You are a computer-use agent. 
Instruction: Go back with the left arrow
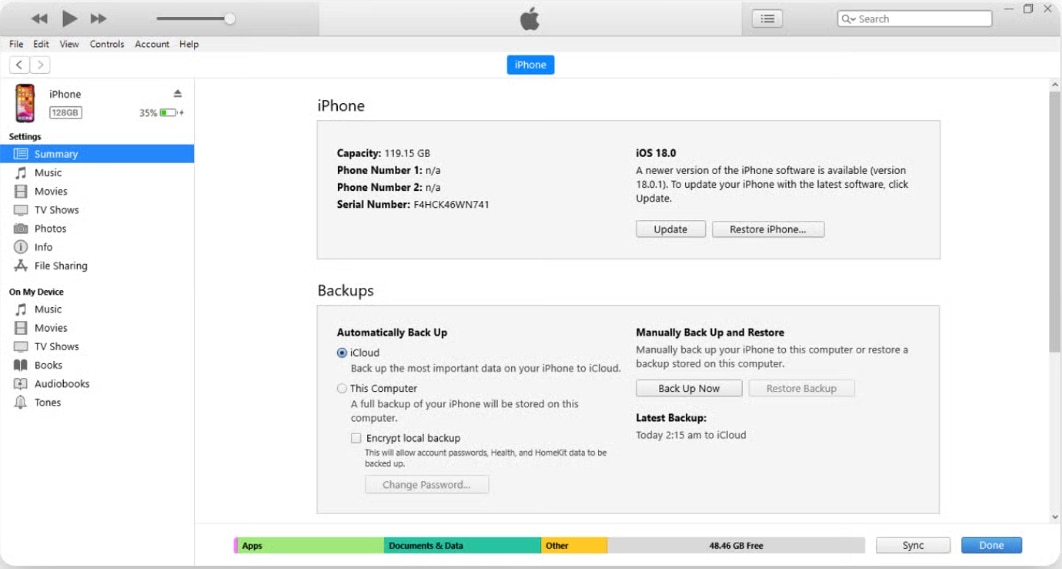pos(19,65)
